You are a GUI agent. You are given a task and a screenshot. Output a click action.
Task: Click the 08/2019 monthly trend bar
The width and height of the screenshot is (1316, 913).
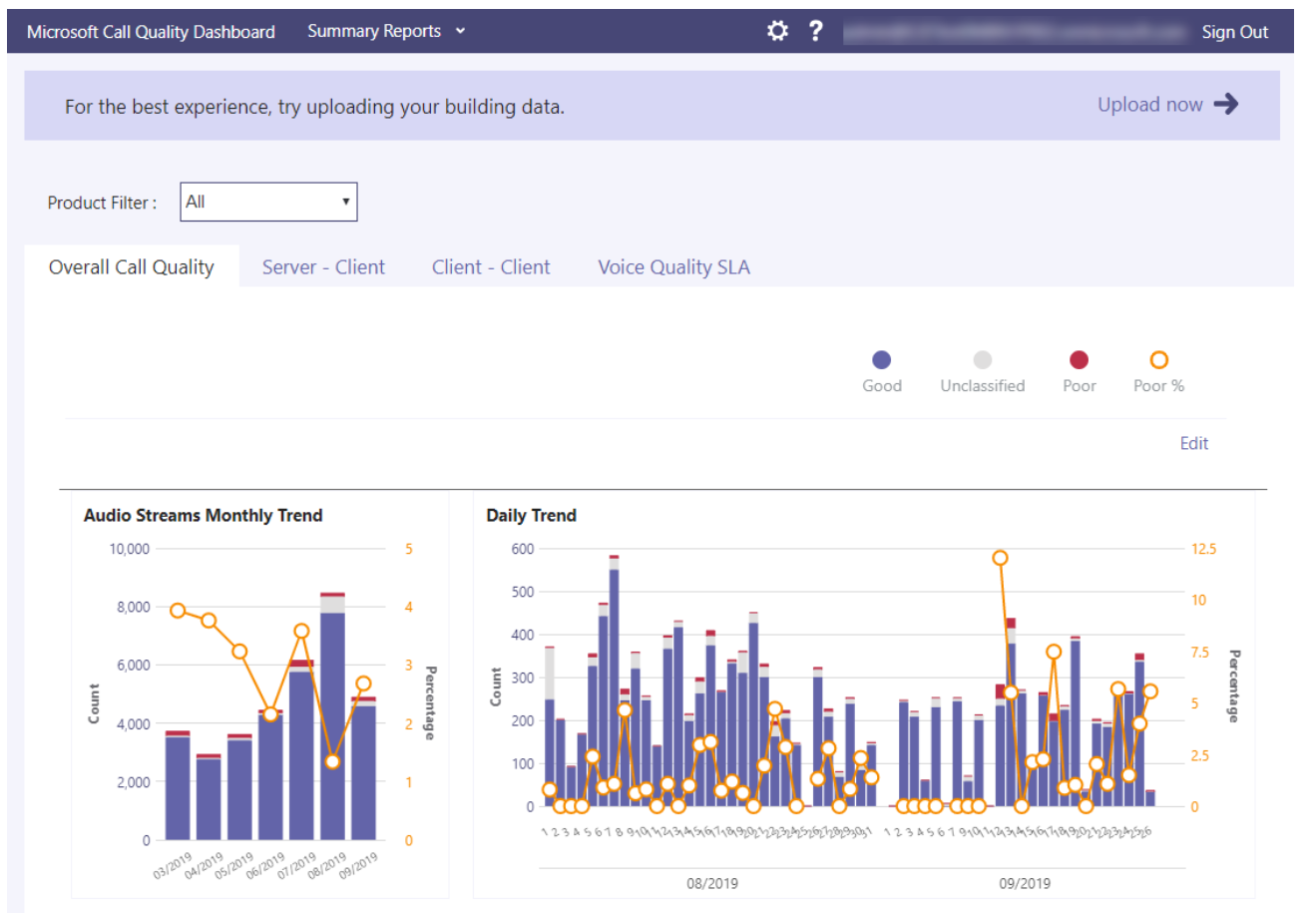coord(332,716)
